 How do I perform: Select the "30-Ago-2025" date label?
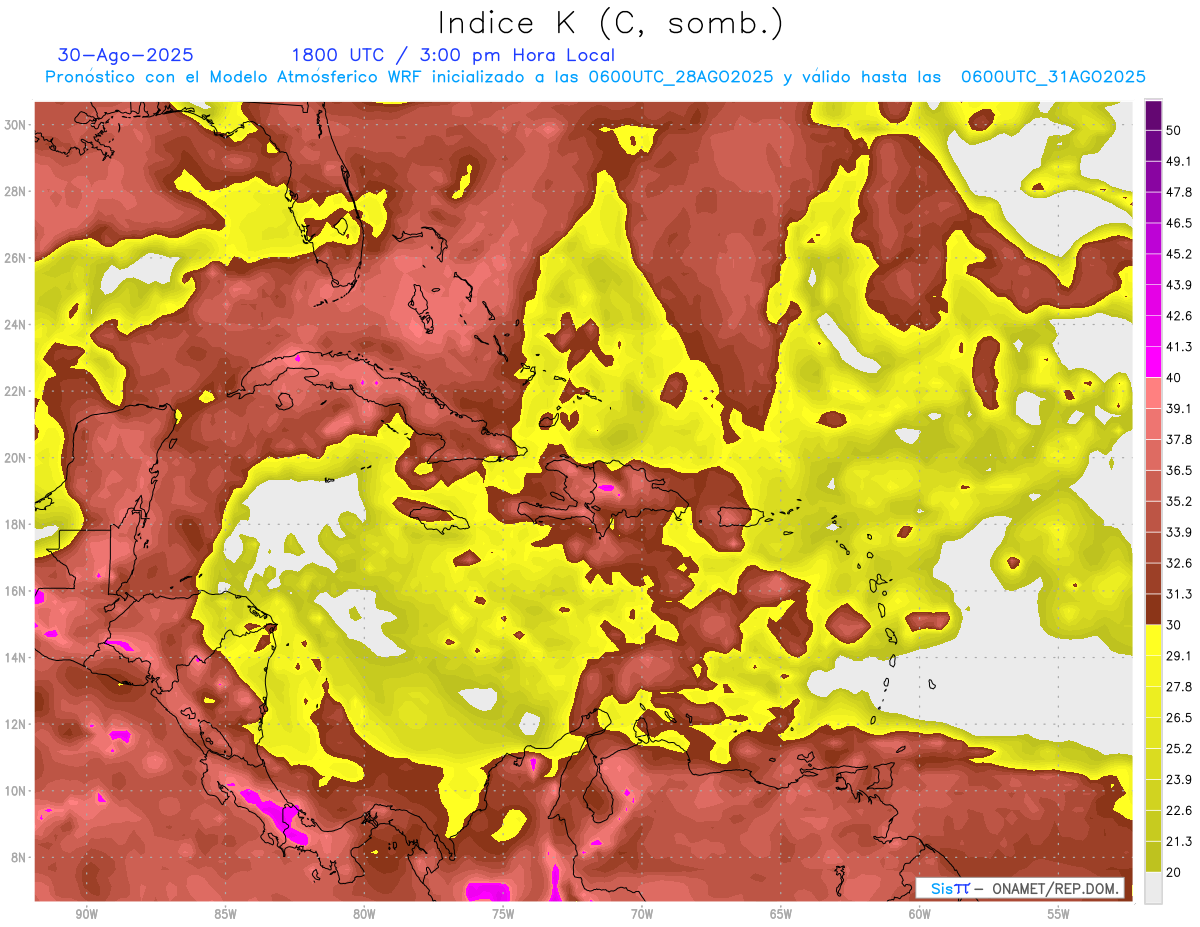126,55
